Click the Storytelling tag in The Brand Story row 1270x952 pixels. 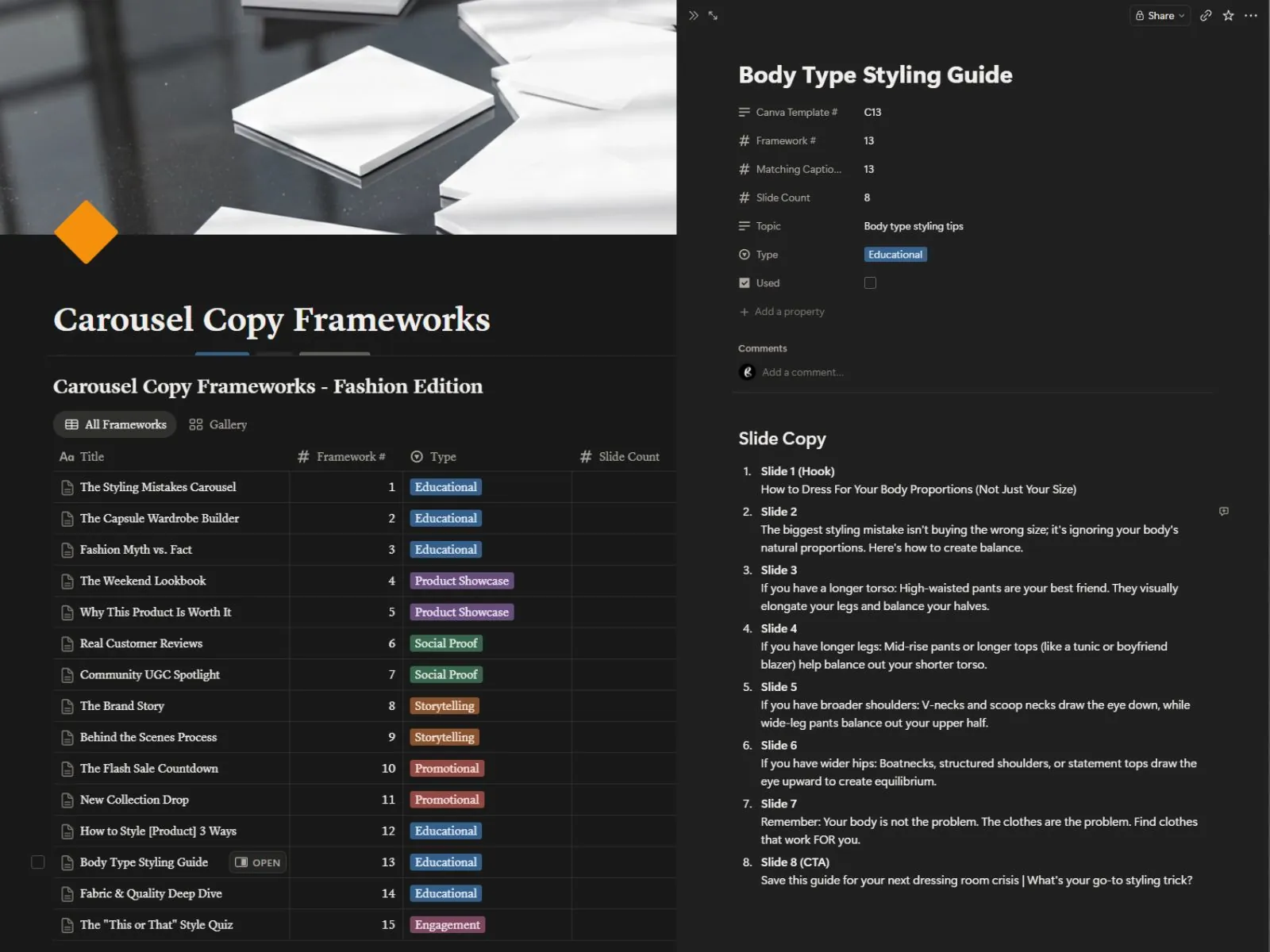coord(444,706)
